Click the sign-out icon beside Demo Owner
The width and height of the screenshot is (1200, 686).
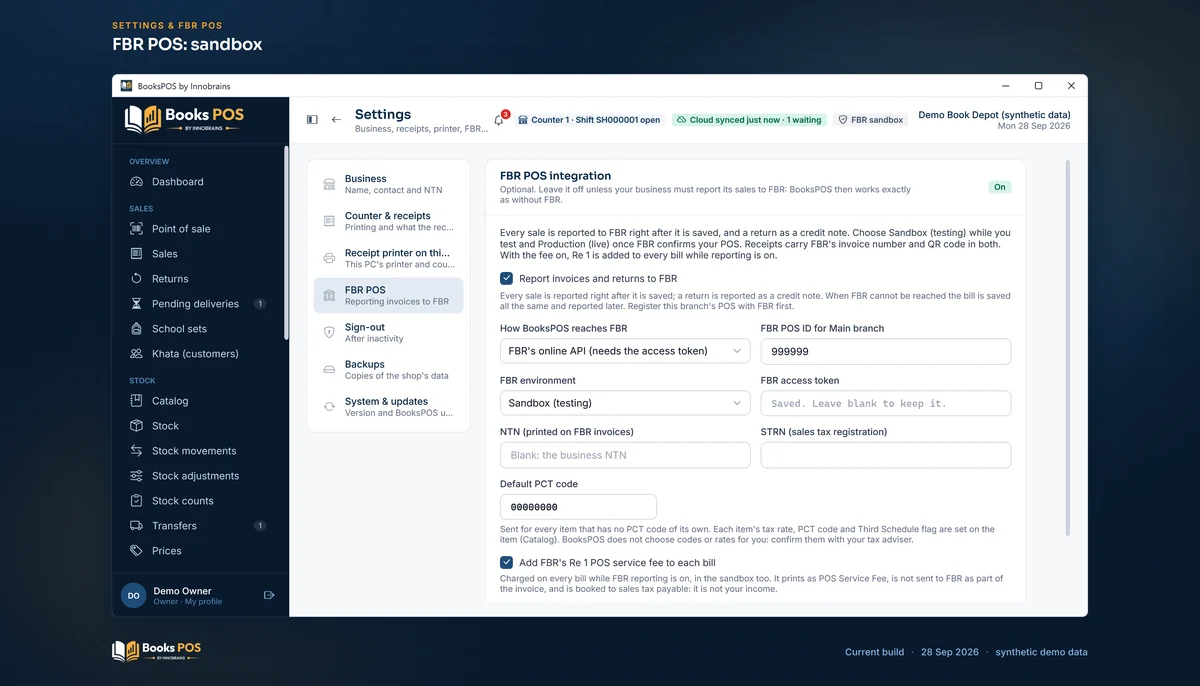pyautogui.click(x=269, y=595)
